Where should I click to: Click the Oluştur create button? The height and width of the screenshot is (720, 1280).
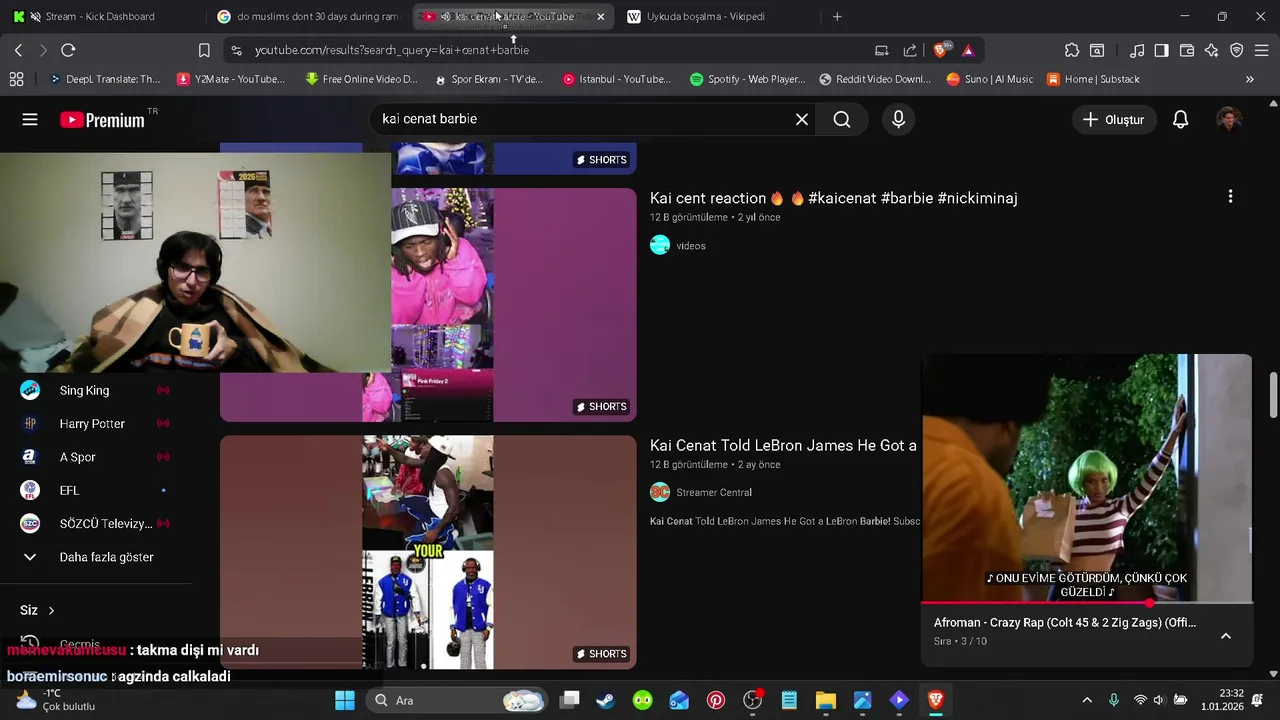[x=1113, y=119]
